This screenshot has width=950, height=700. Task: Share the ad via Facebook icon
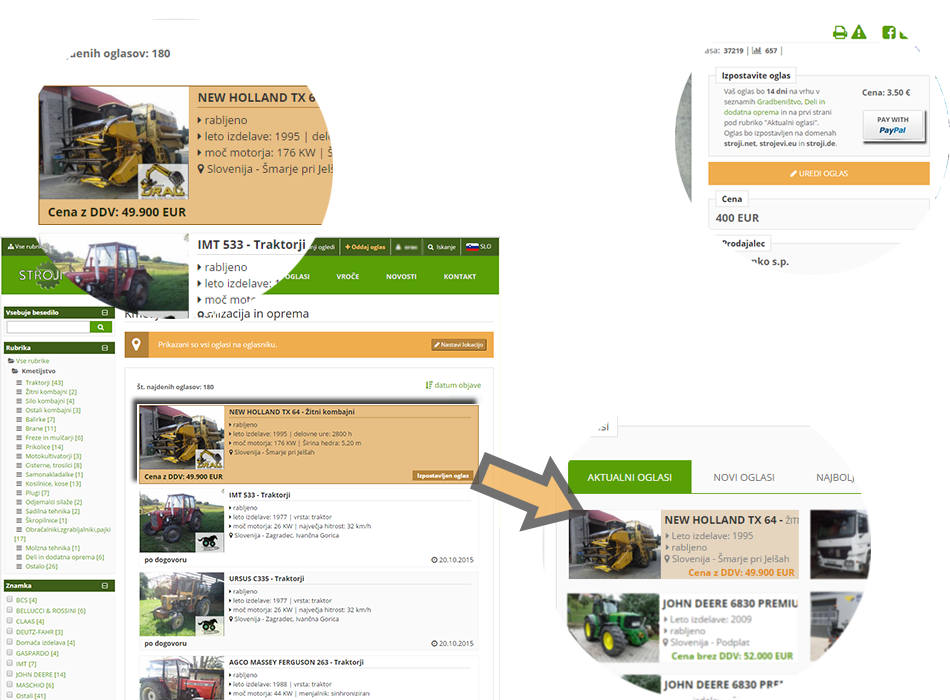[x=888, y=33]
